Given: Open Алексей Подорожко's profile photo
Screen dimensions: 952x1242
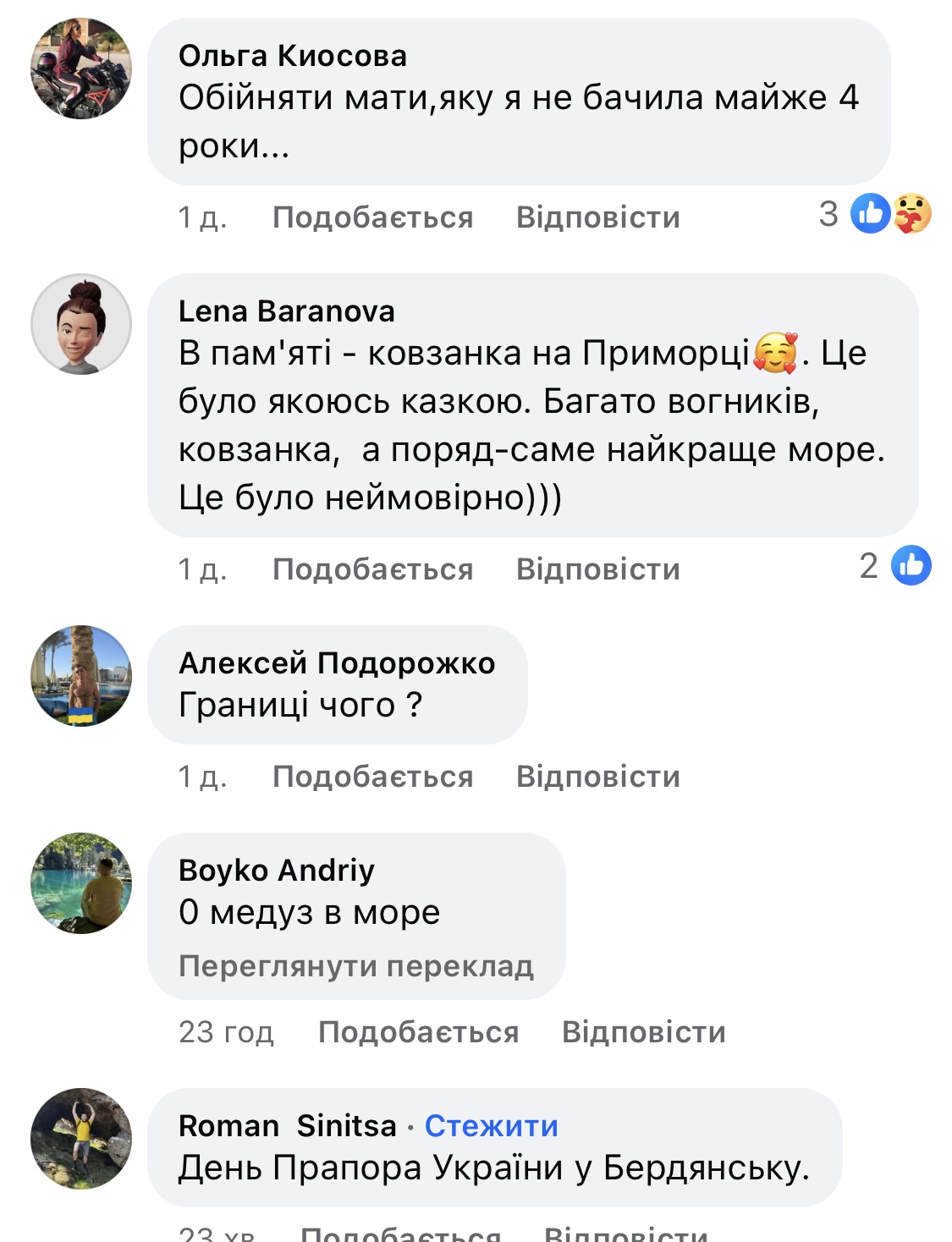Looking at the screenshot, I should pyautogui.click(x=81, y=676).
